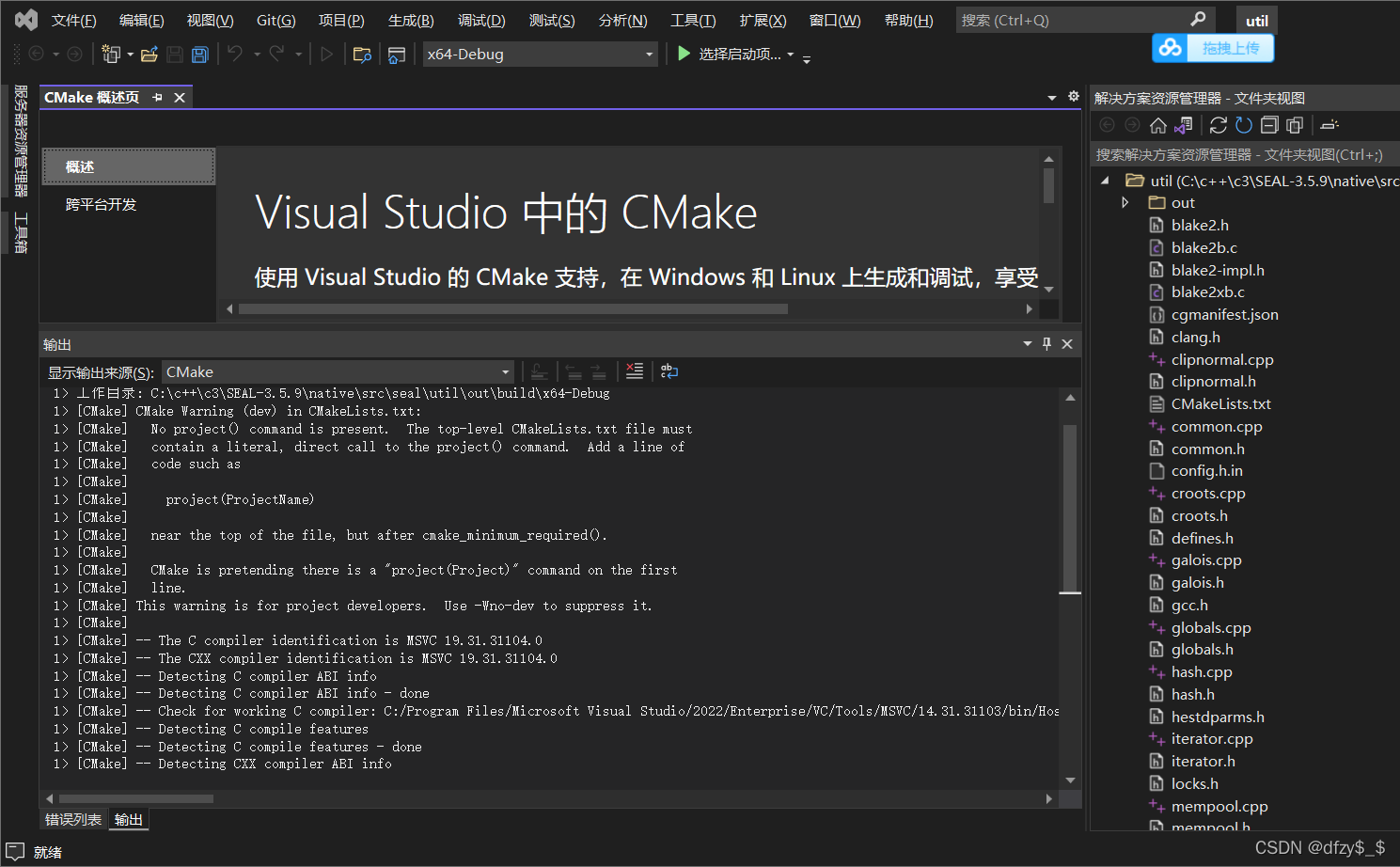This screenshot has height=867, width=1400.
Task: Click the Find in Files icon
Action: (362, 55)
